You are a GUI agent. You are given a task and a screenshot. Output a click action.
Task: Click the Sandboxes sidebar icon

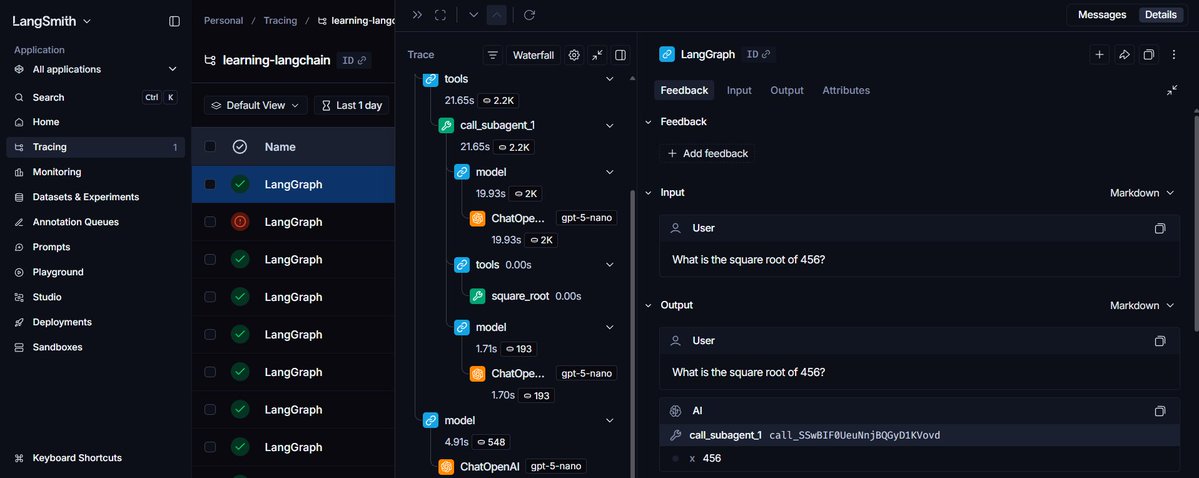click(19, 347)
